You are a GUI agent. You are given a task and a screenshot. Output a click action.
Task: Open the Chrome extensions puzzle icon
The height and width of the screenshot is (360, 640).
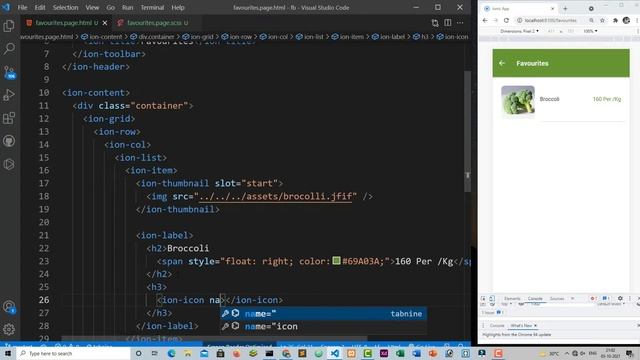click(x=615, y=20)
